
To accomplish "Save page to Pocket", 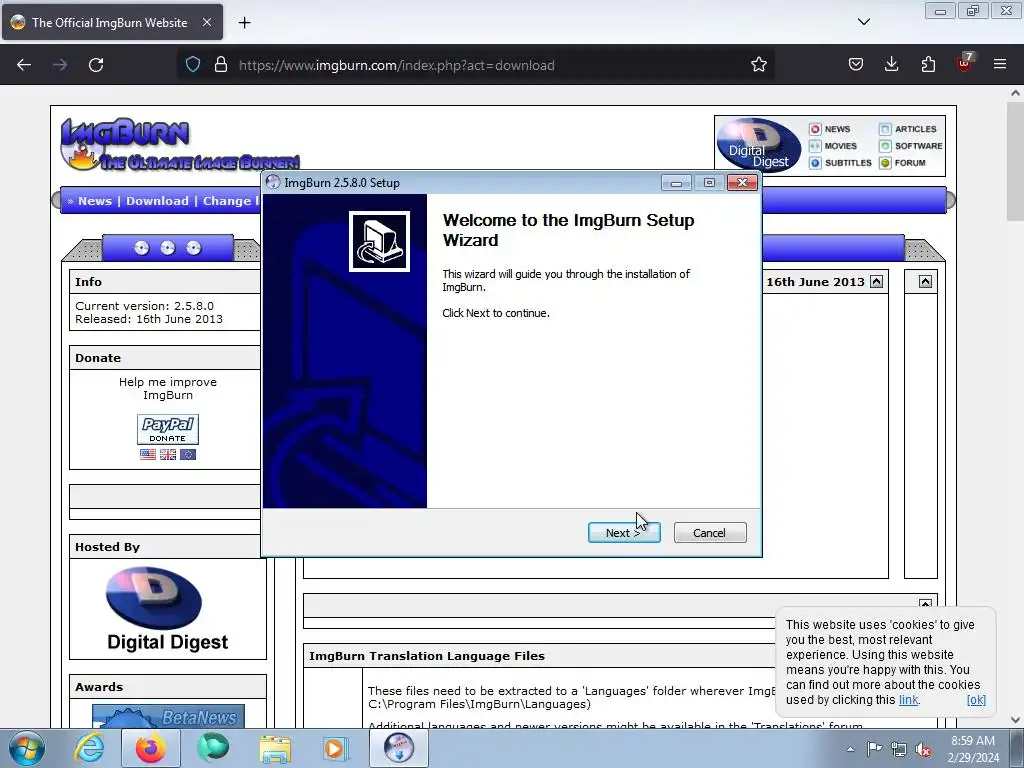I will 856,65.
